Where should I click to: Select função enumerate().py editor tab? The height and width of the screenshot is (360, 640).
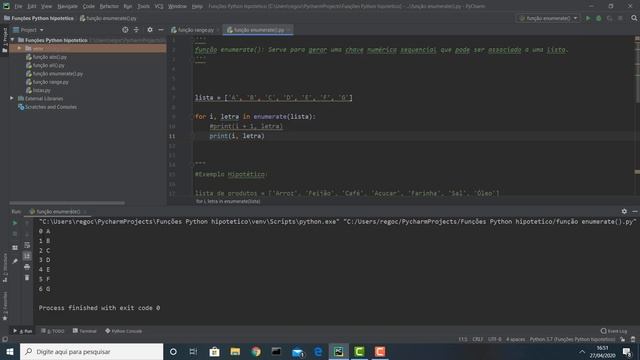tap(258, 30)
